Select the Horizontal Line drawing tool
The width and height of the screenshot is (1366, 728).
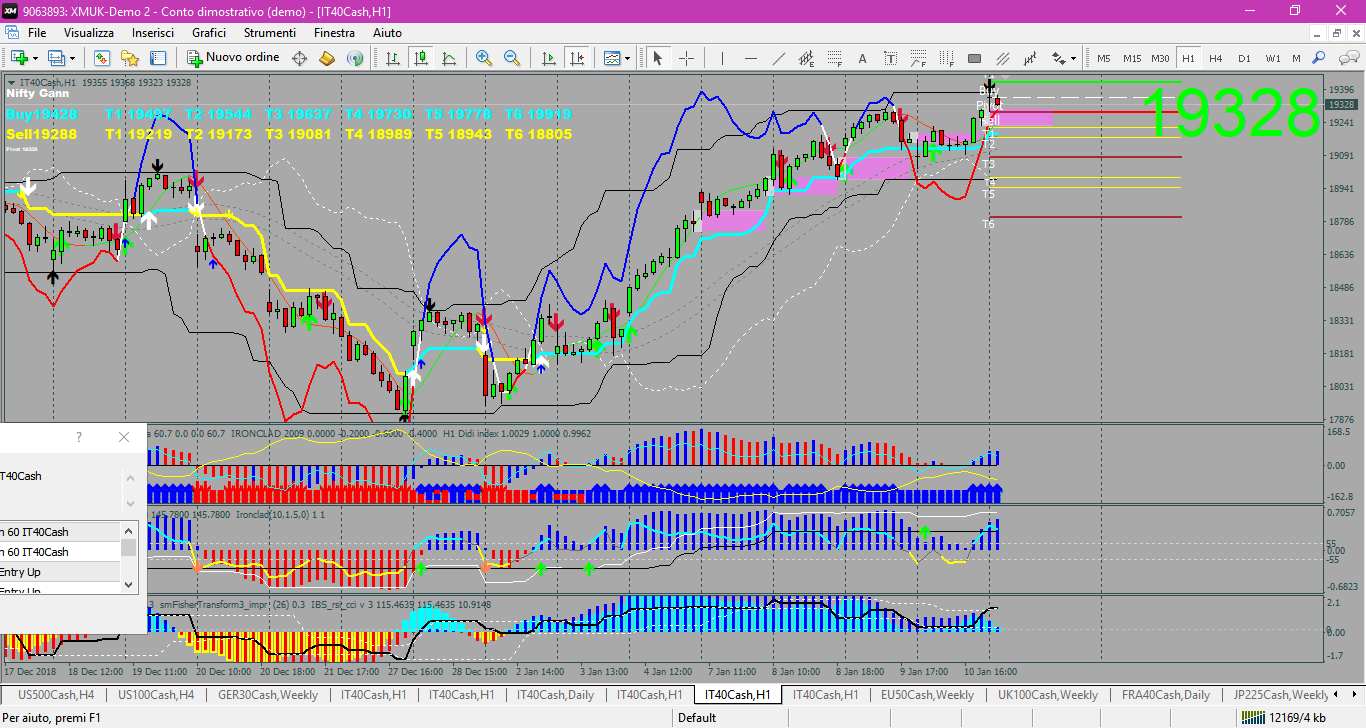750,58
